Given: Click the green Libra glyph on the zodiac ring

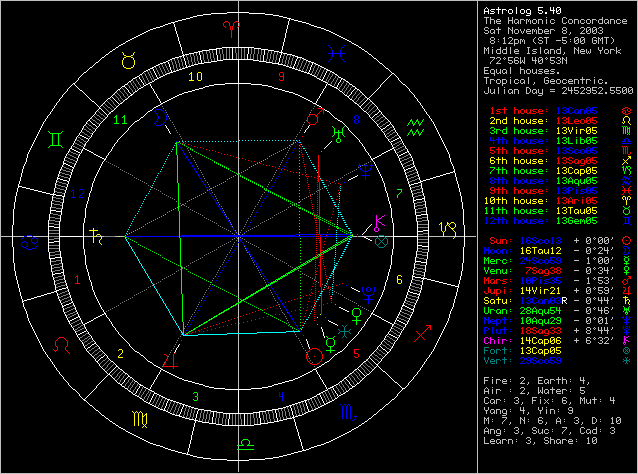Looking at the screenshot, I should point(245,445).
